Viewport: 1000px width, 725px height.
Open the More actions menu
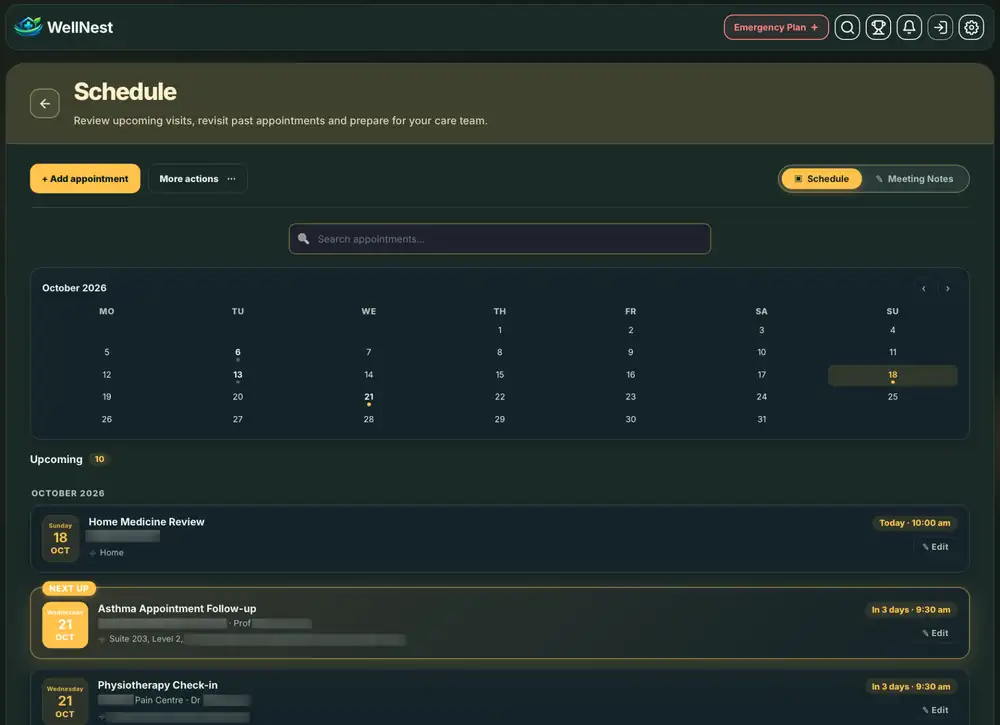[198, 179]
